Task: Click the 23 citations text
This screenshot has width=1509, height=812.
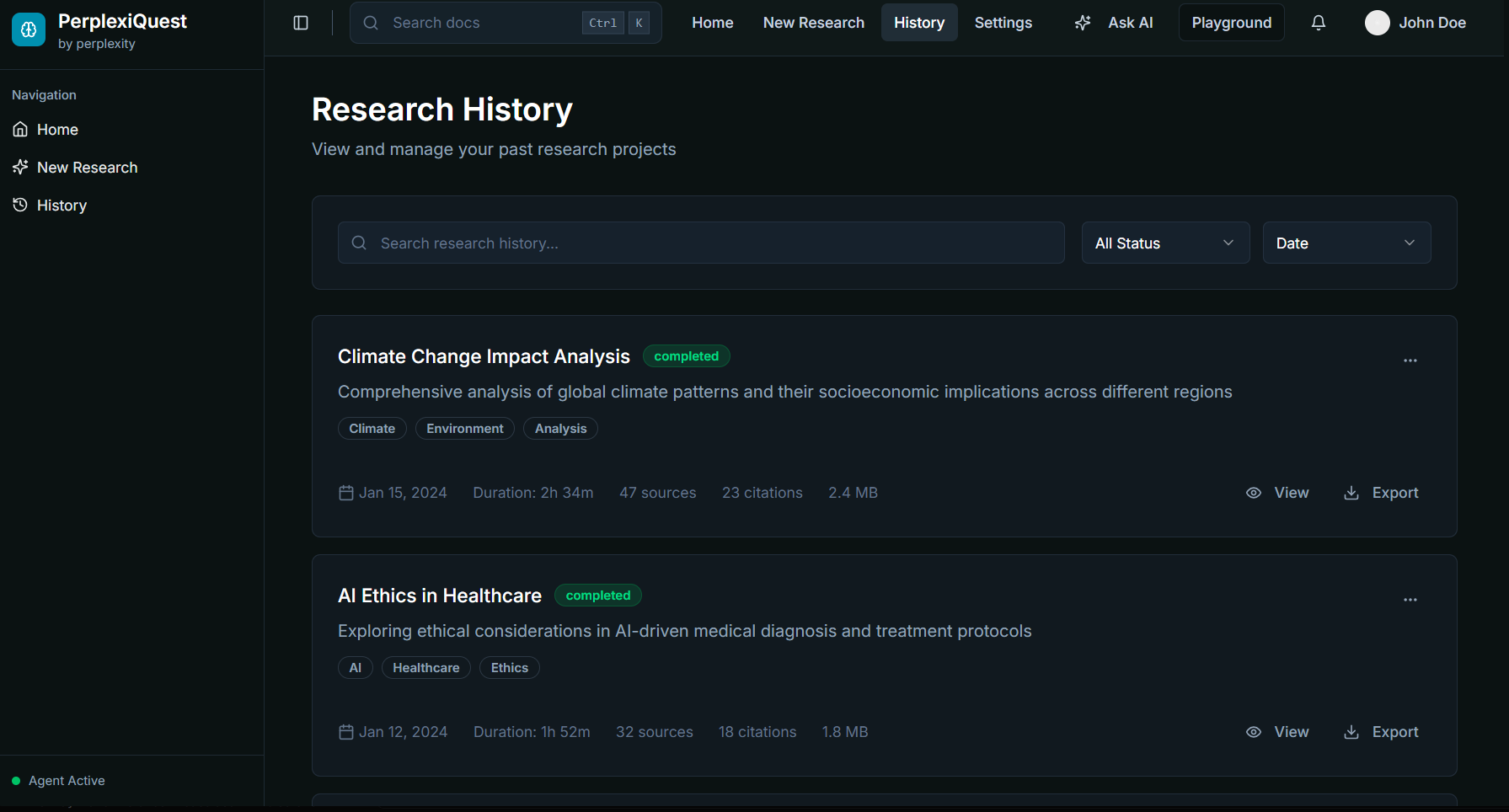Action: [763, 493]
